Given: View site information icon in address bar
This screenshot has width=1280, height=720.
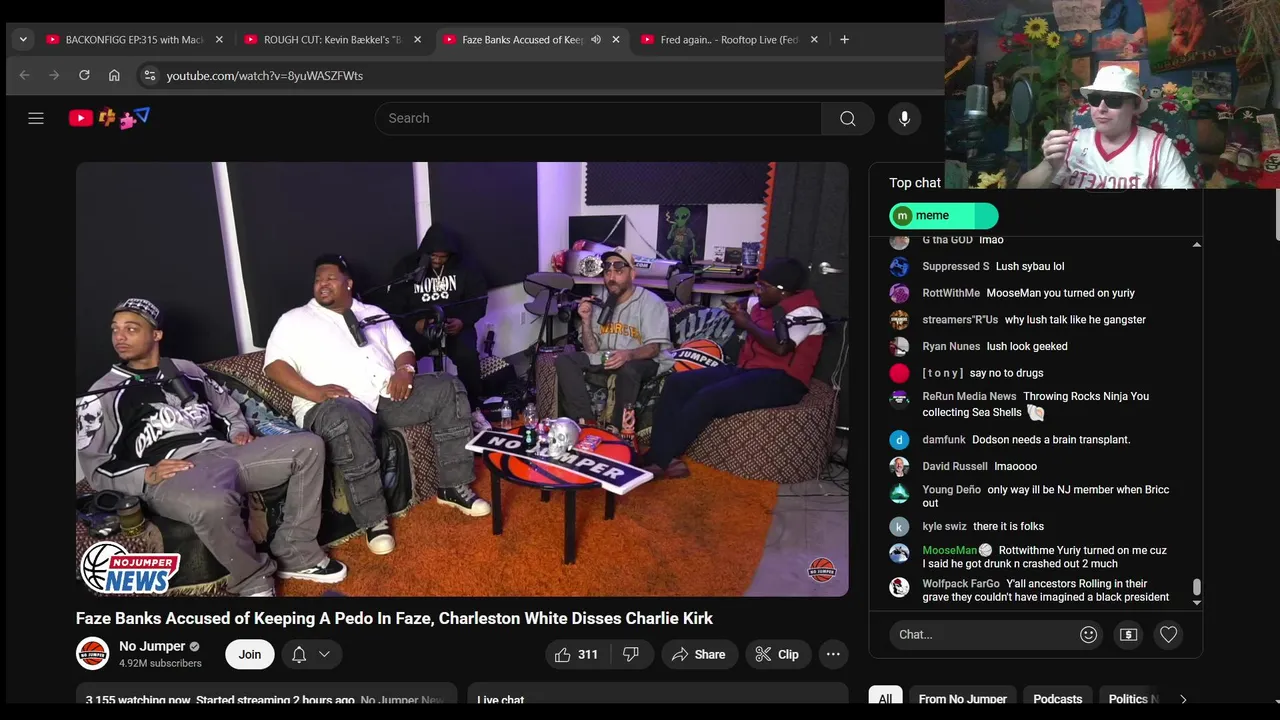Looking at the screenshot, I should click(x=149, y=75).
